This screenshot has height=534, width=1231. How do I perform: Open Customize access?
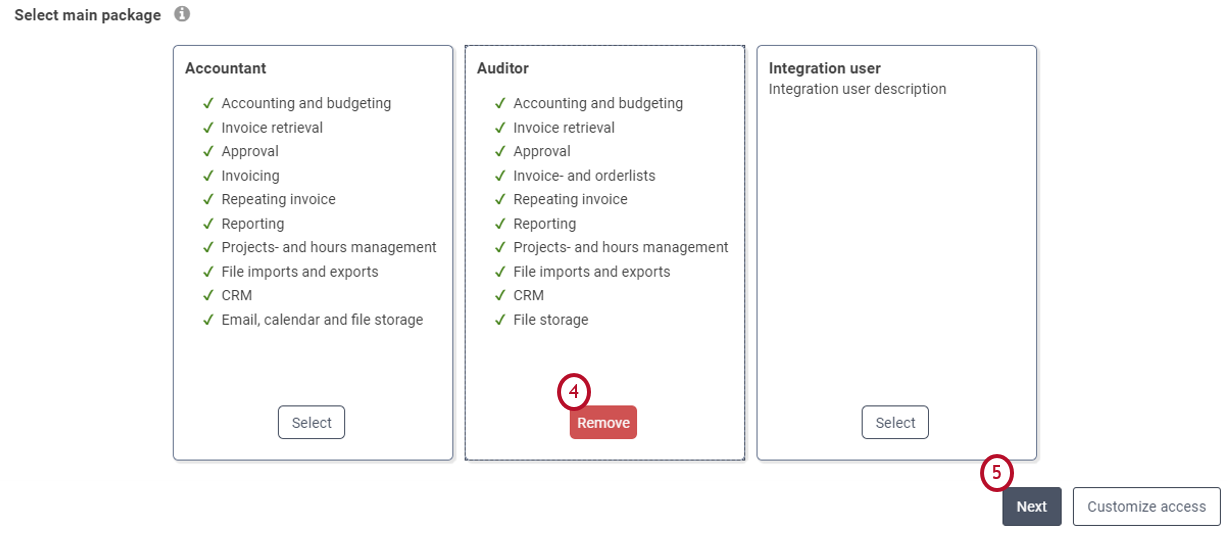(x=1146, y=506)
